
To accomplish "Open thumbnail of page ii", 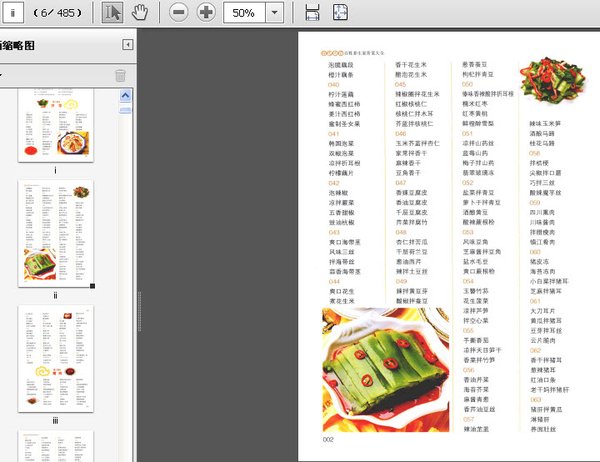I will (x=56, y=233).
